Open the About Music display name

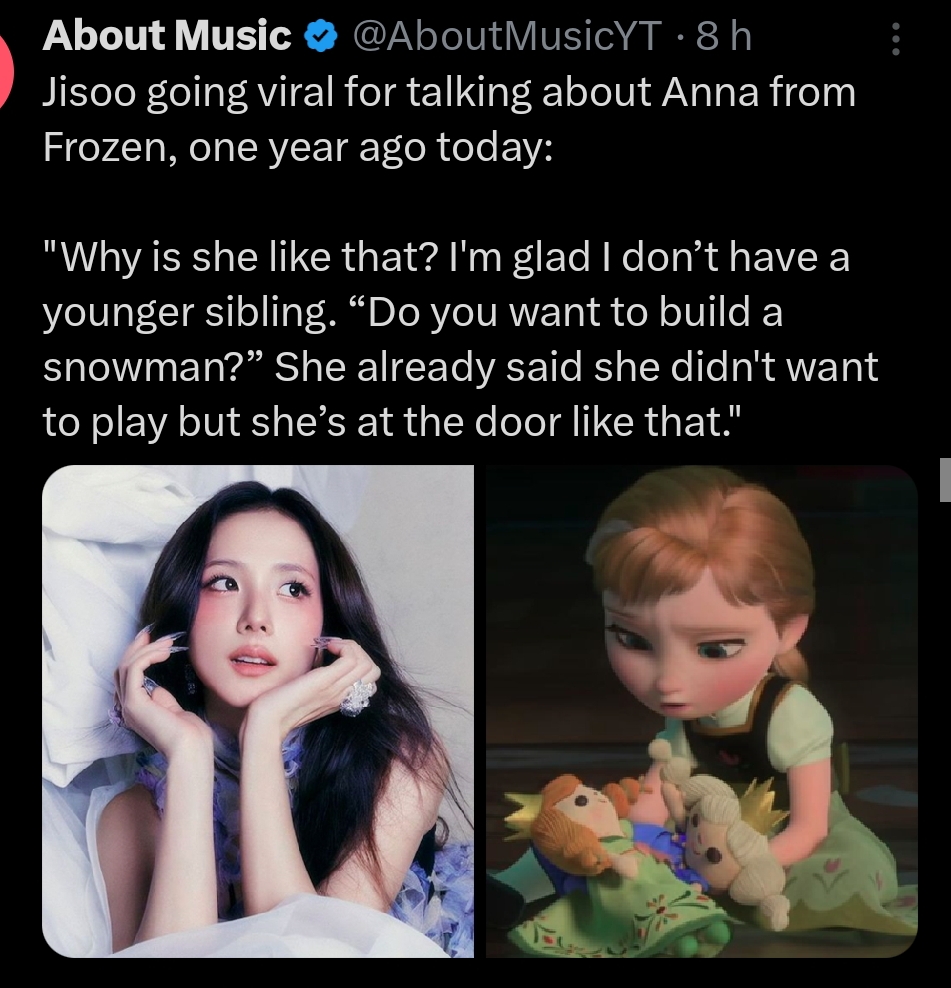167,36
